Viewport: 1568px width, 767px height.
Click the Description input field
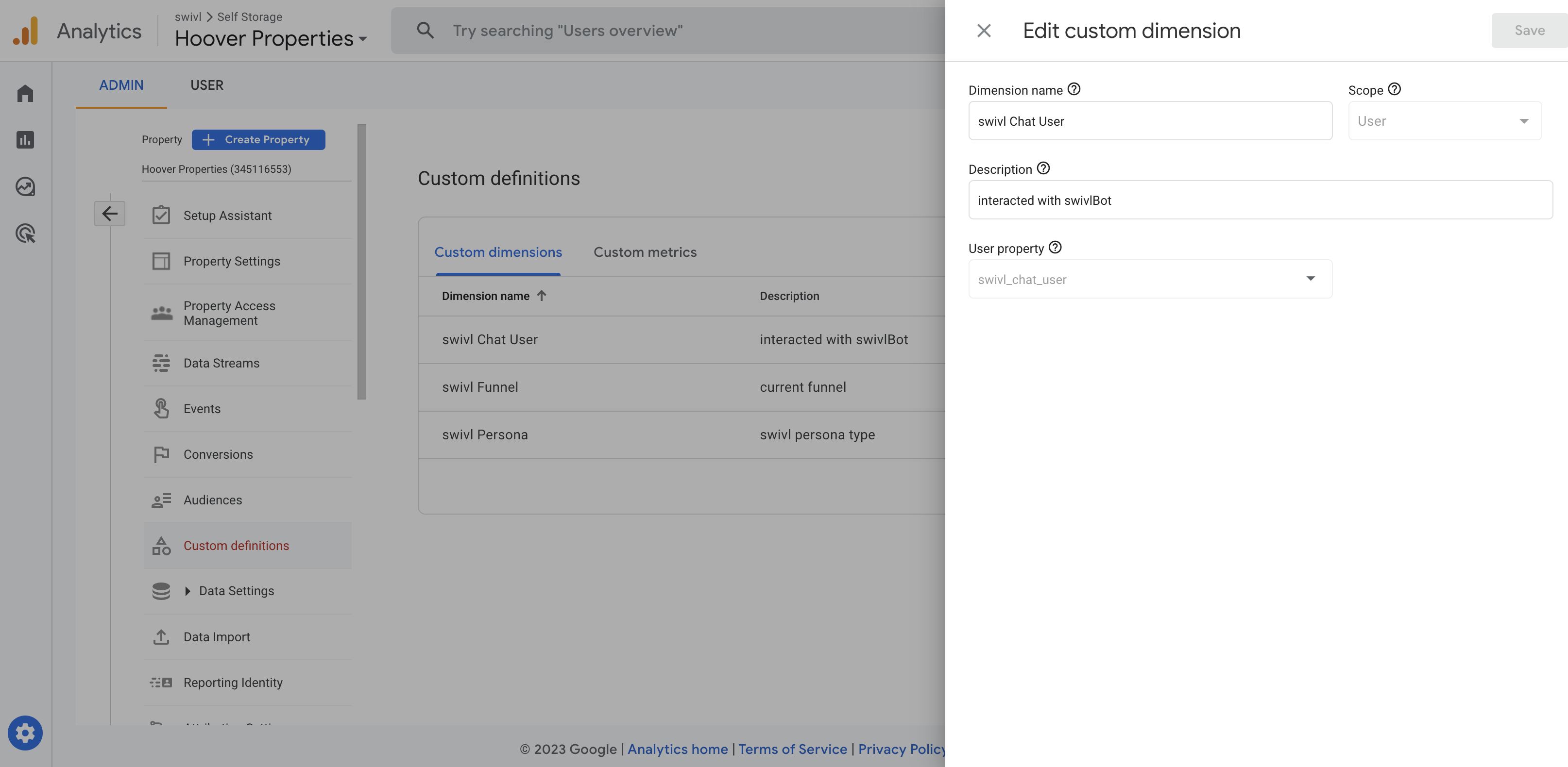click(x=1260, y=200)
